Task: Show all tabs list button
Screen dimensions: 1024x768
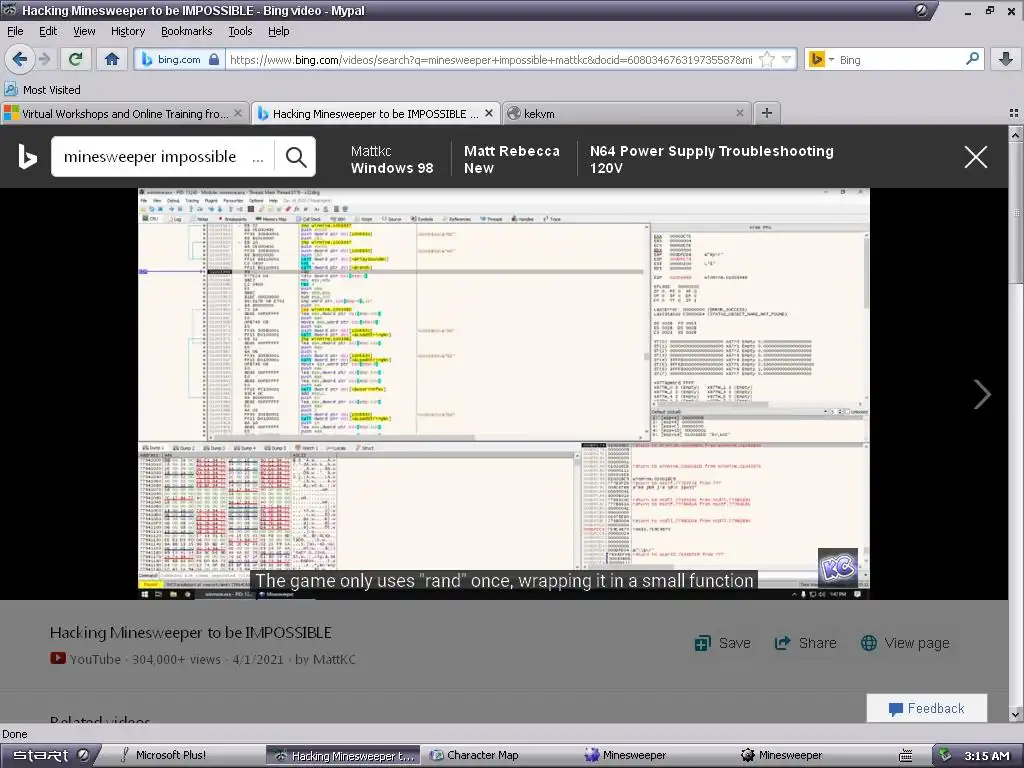Action: click(x=1014, y=113)
